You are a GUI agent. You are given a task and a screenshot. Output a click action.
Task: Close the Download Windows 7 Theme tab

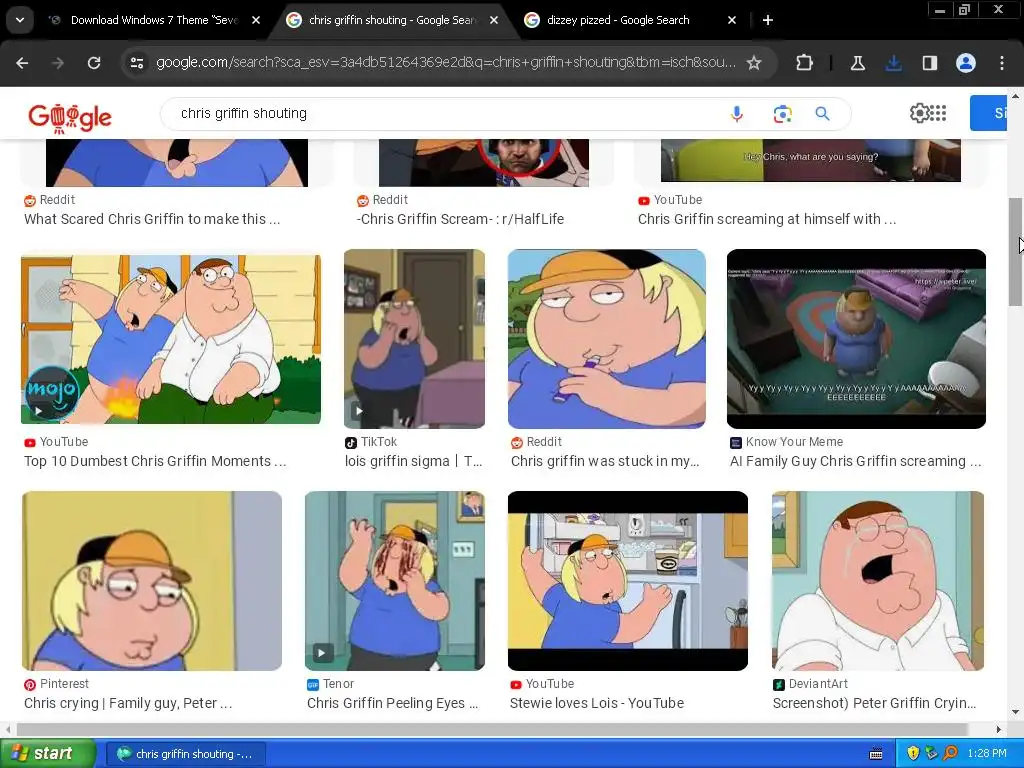[x=256, y=20]
